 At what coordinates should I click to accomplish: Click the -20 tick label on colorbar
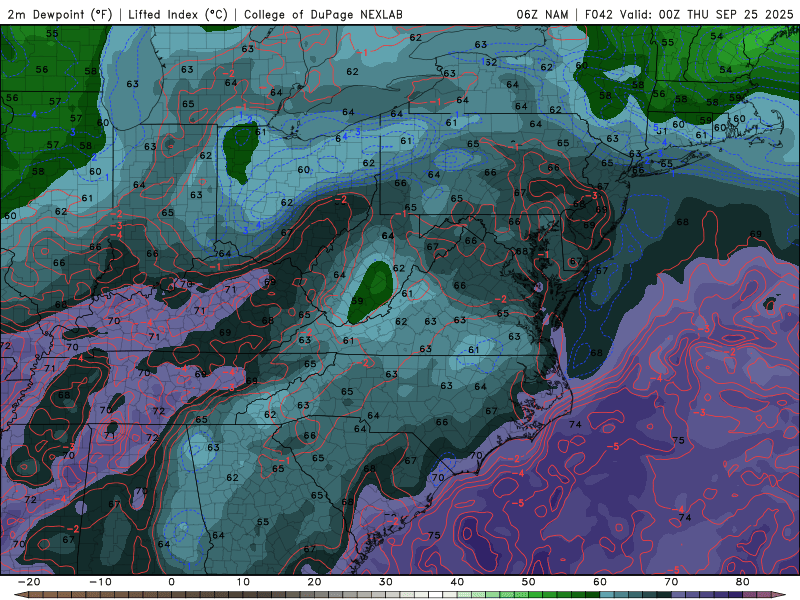29,582
